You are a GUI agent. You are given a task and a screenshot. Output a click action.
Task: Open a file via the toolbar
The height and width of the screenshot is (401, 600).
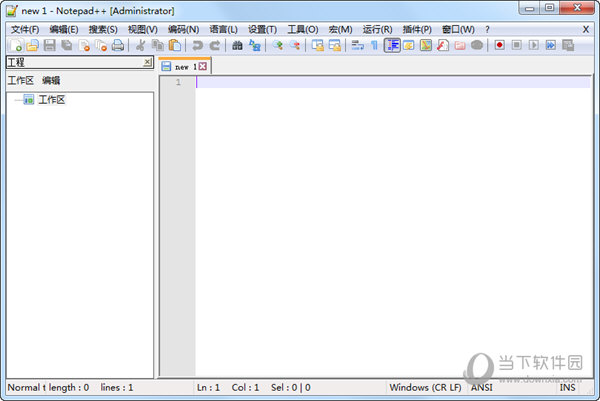33,46
